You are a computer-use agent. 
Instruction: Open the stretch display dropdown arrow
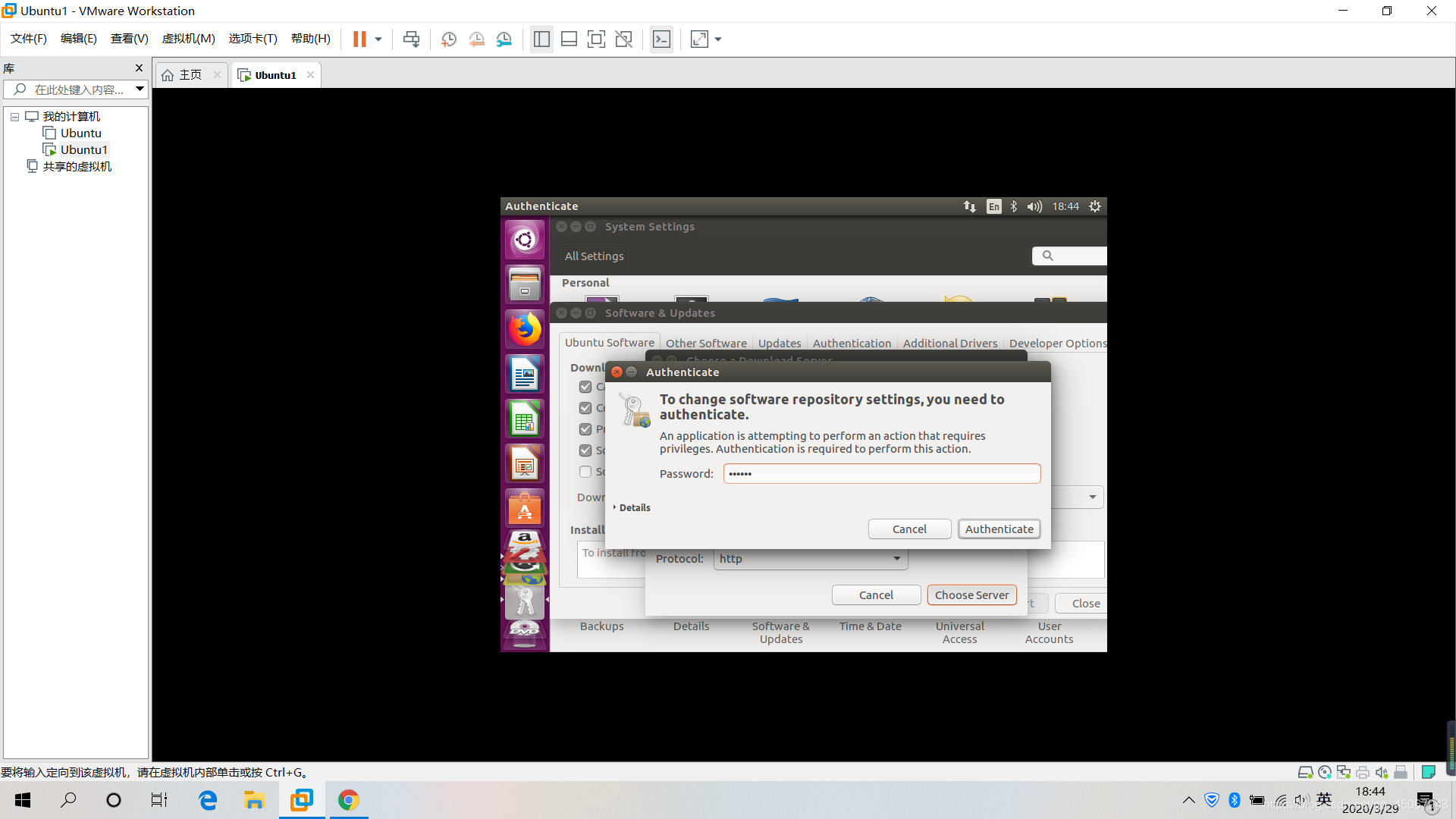click(718, 39)
